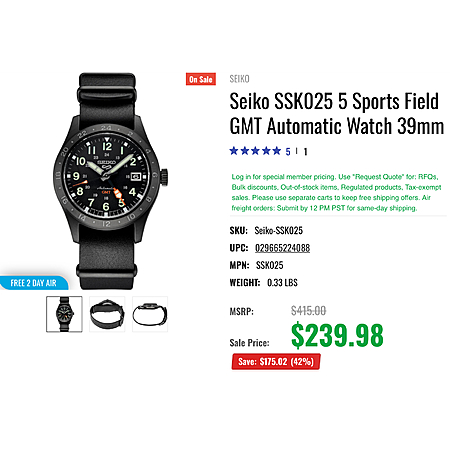The width and height of the screenshot is (450, 450).
Task: Open the review count next to rating
Action: click(x=305, y=152)
